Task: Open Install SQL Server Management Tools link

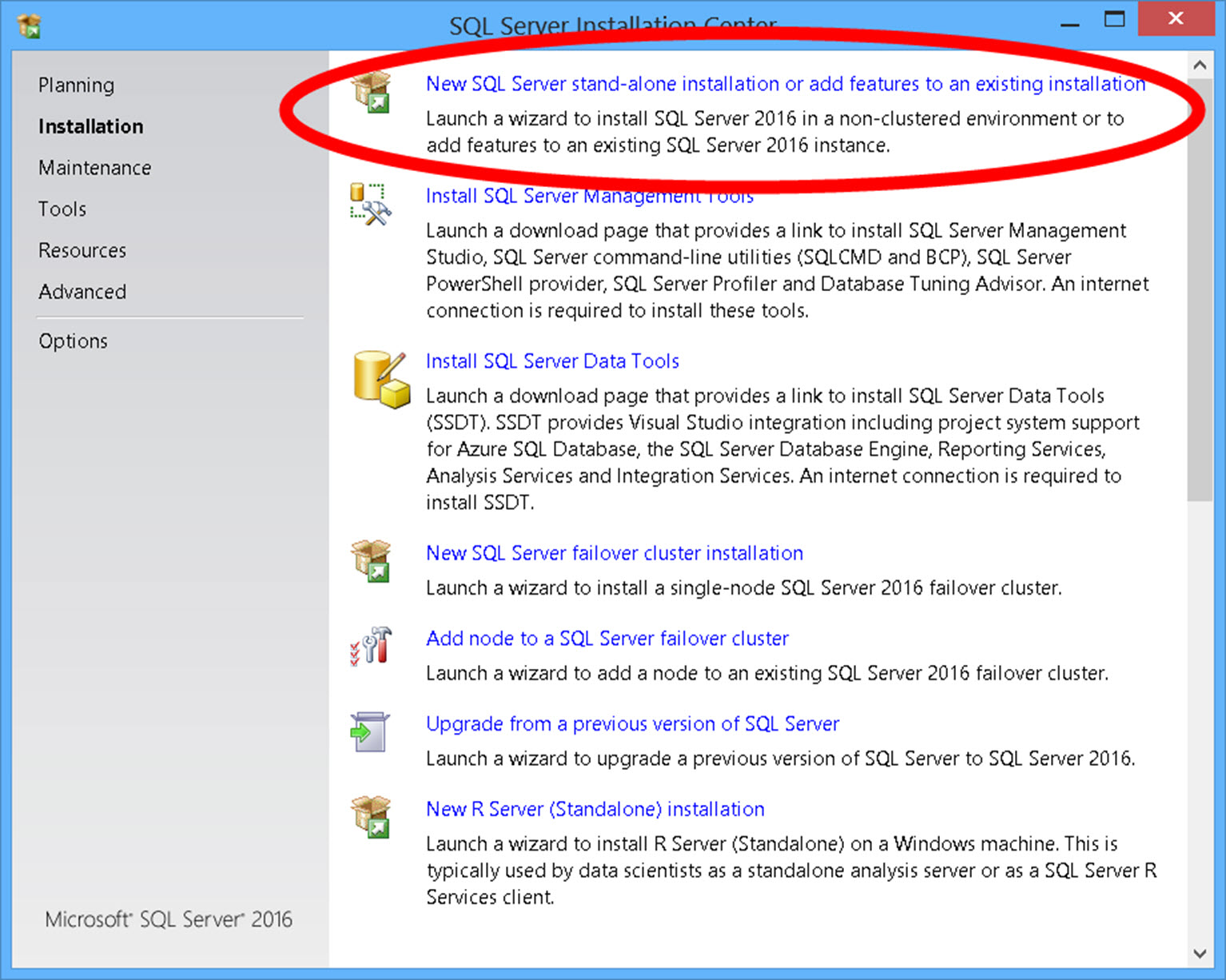Action: click(x=590, y=196)
